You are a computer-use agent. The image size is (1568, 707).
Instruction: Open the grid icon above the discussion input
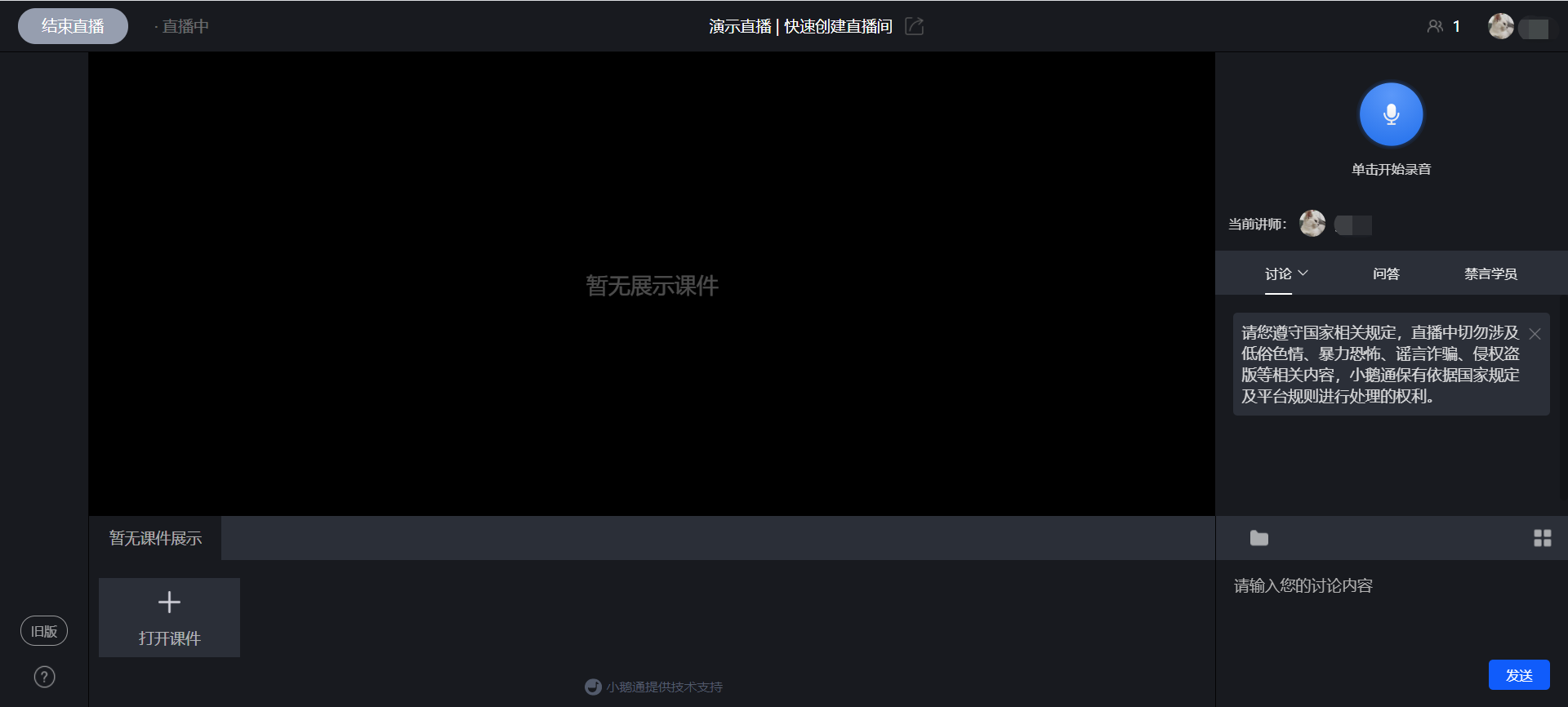tap(1542, 538)
